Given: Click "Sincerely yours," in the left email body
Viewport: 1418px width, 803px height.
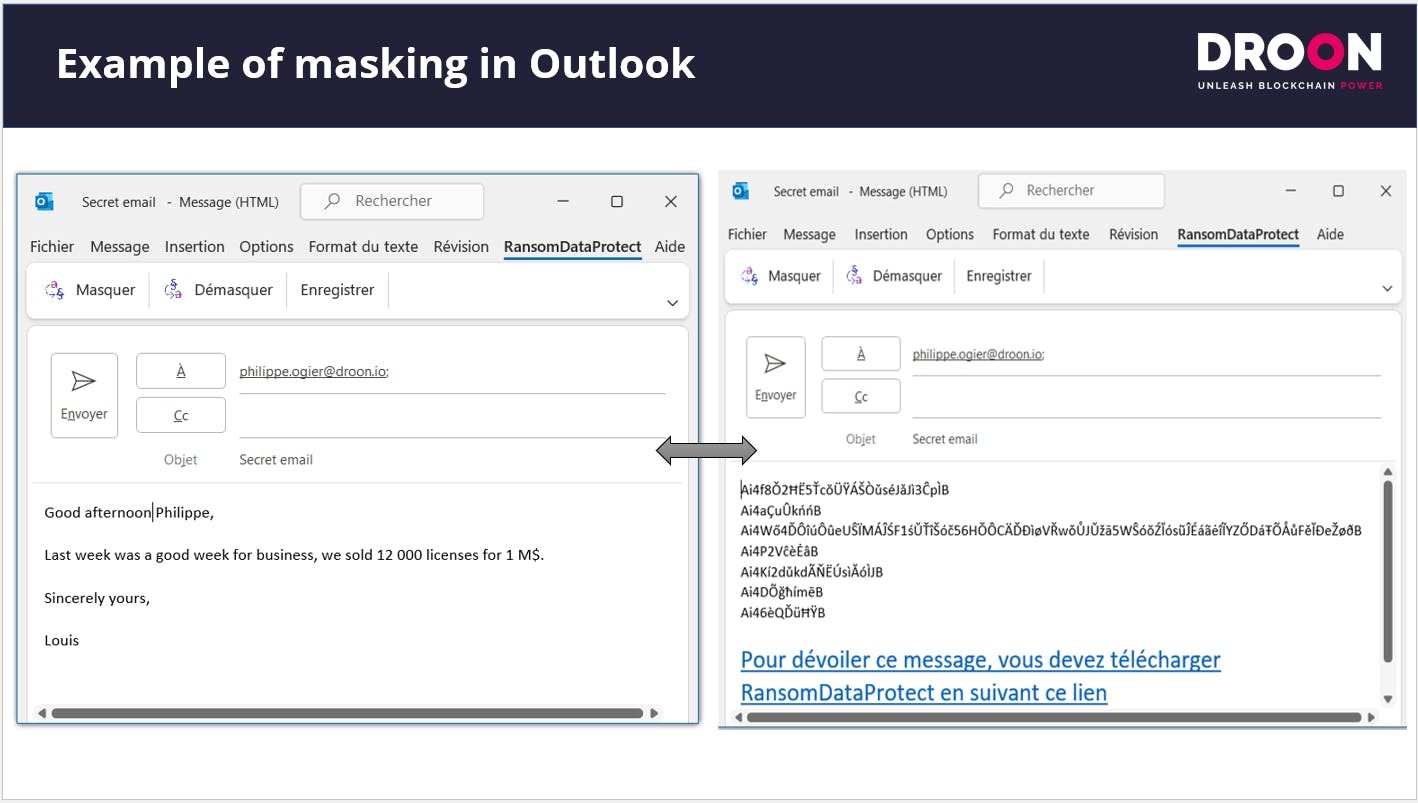Looking at the screenshot, I should (97, 598).
